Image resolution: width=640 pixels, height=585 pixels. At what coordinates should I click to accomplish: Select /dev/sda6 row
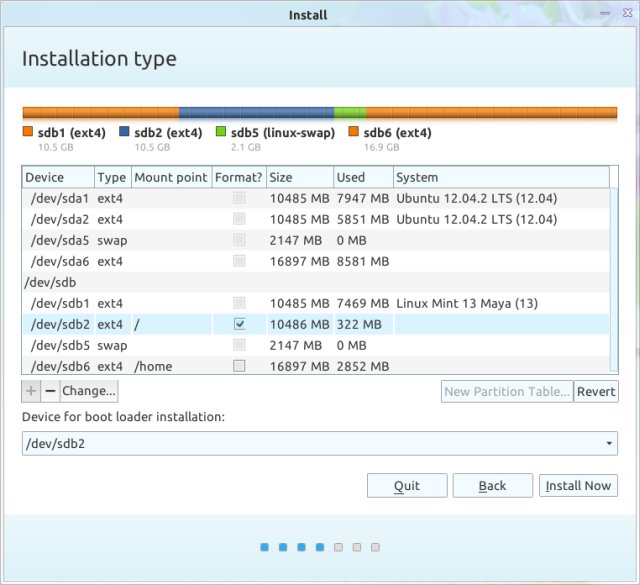(x=316, y=261)
